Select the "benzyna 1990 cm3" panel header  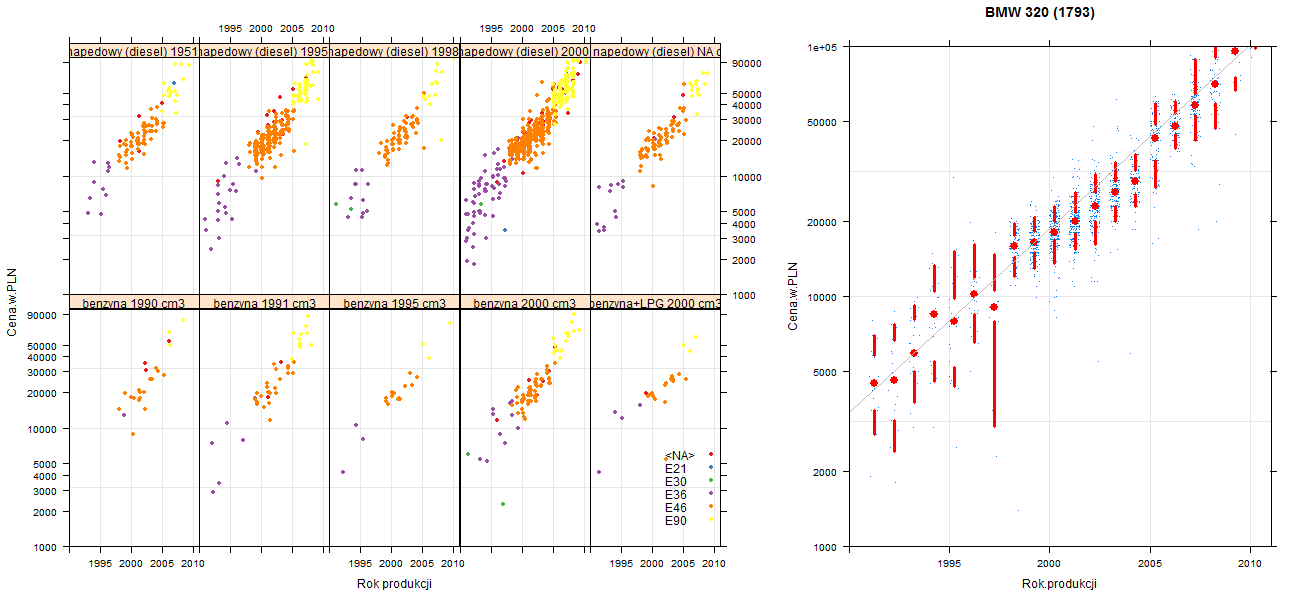coord(134,302)
